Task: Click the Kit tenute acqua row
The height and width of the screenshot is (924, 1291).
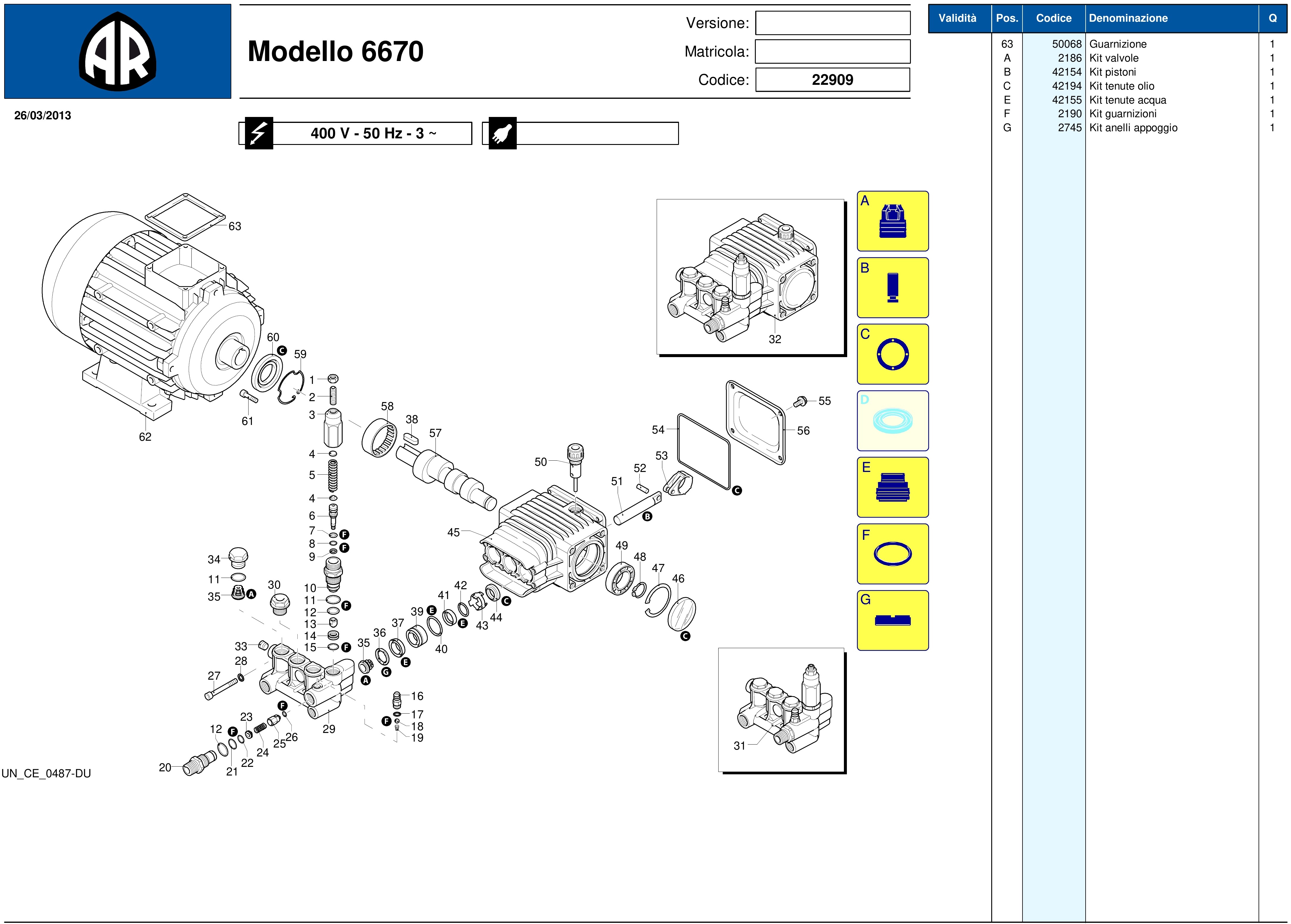Action: click(1127, 100)
